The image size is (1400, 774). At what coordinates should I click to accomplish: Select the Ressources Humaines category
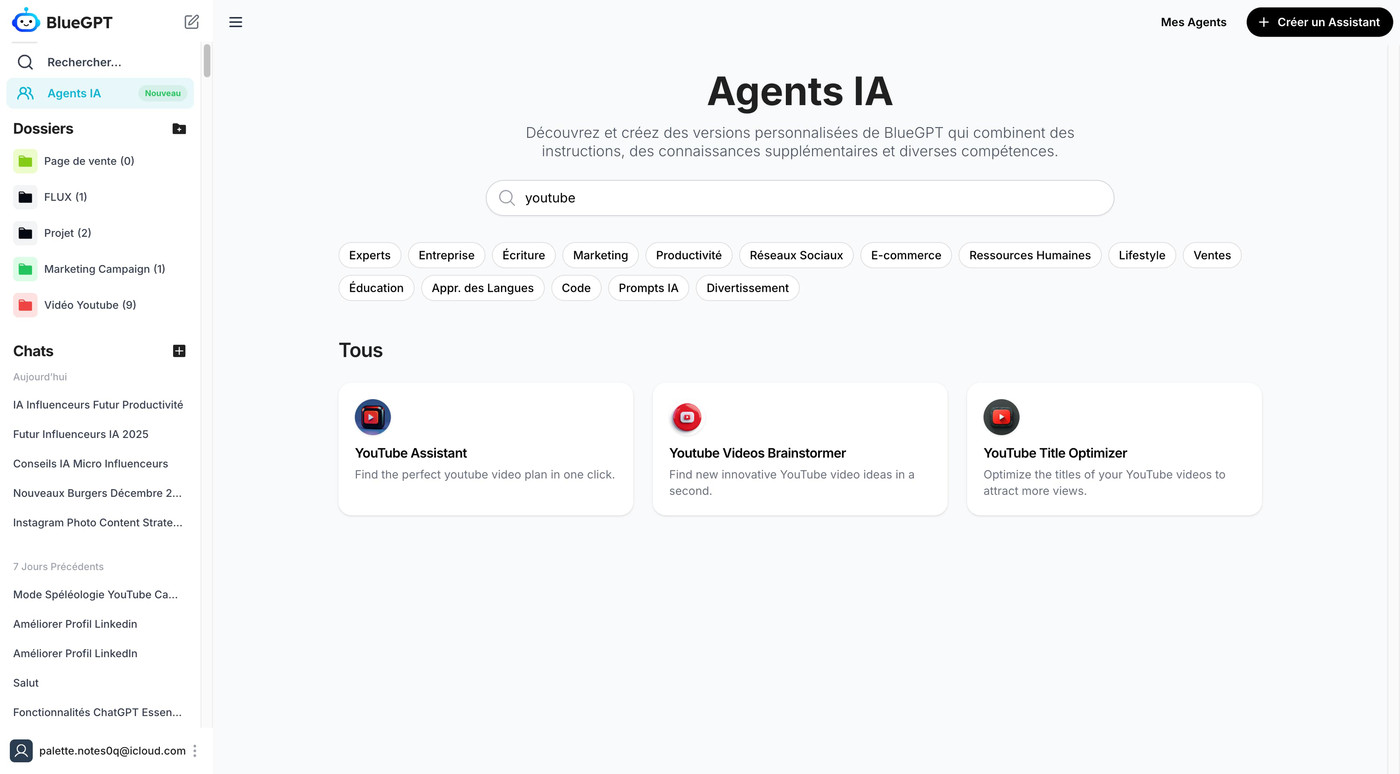(x=1030, y=255)
